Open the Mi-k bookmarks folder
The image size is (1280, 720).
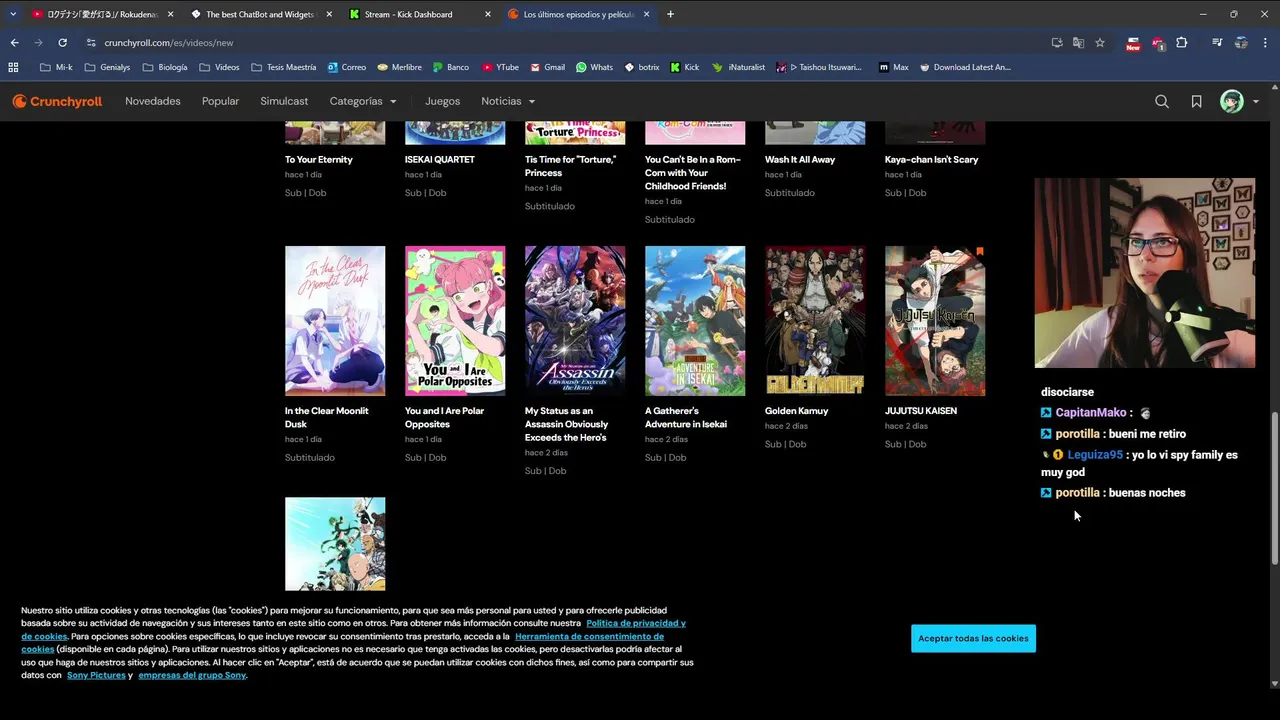56,67
